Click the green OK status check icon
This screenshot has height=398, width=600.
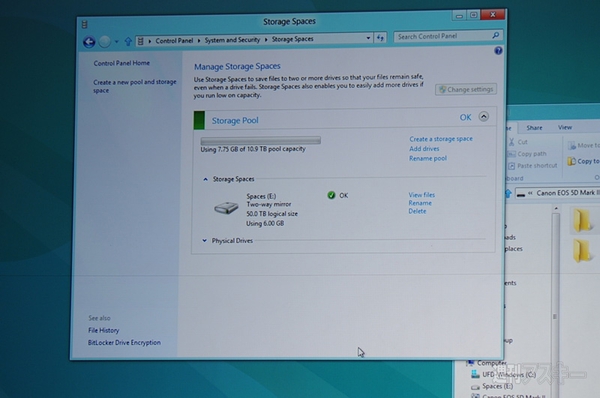coord(331,195)
